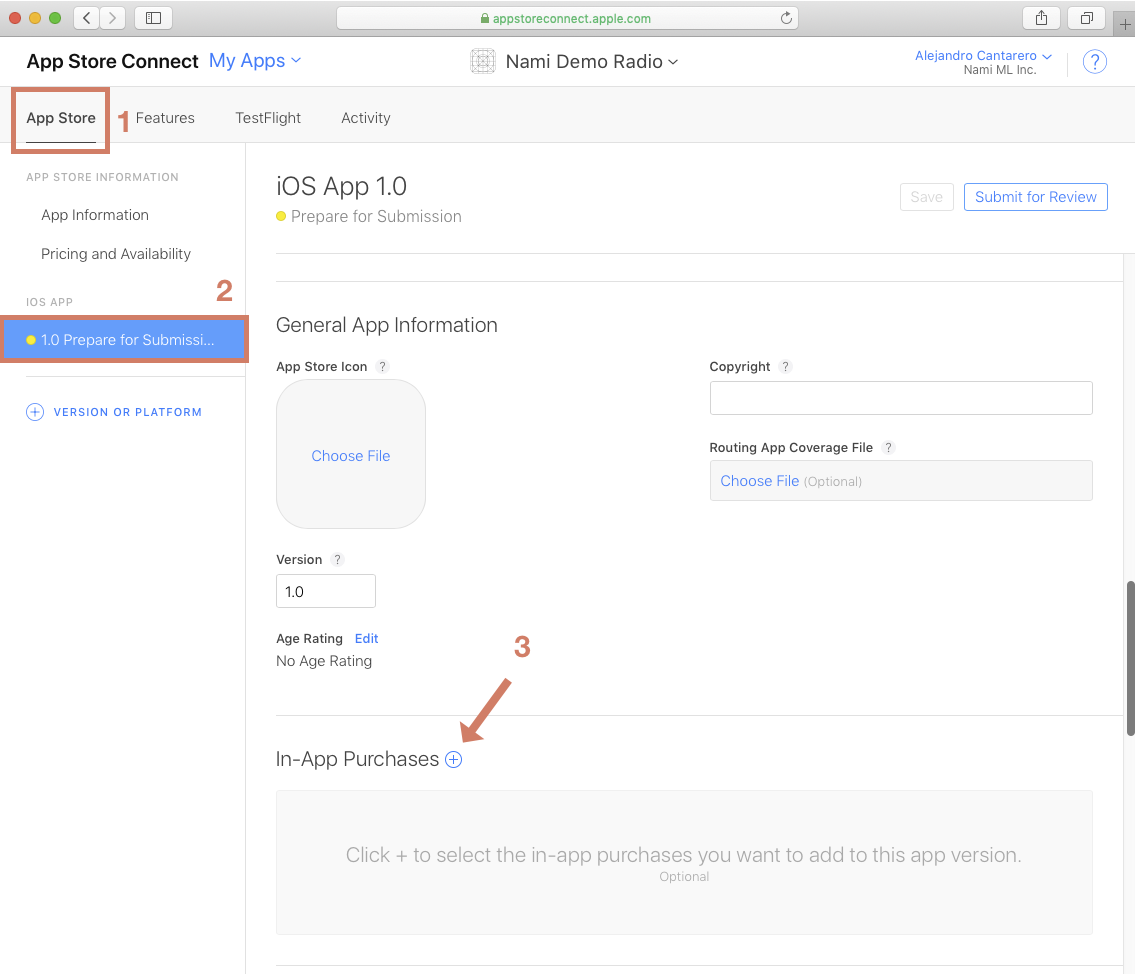The image size is (1135, 974).
Task: Click the In-App Purchases heading
Action: (358, 759)
